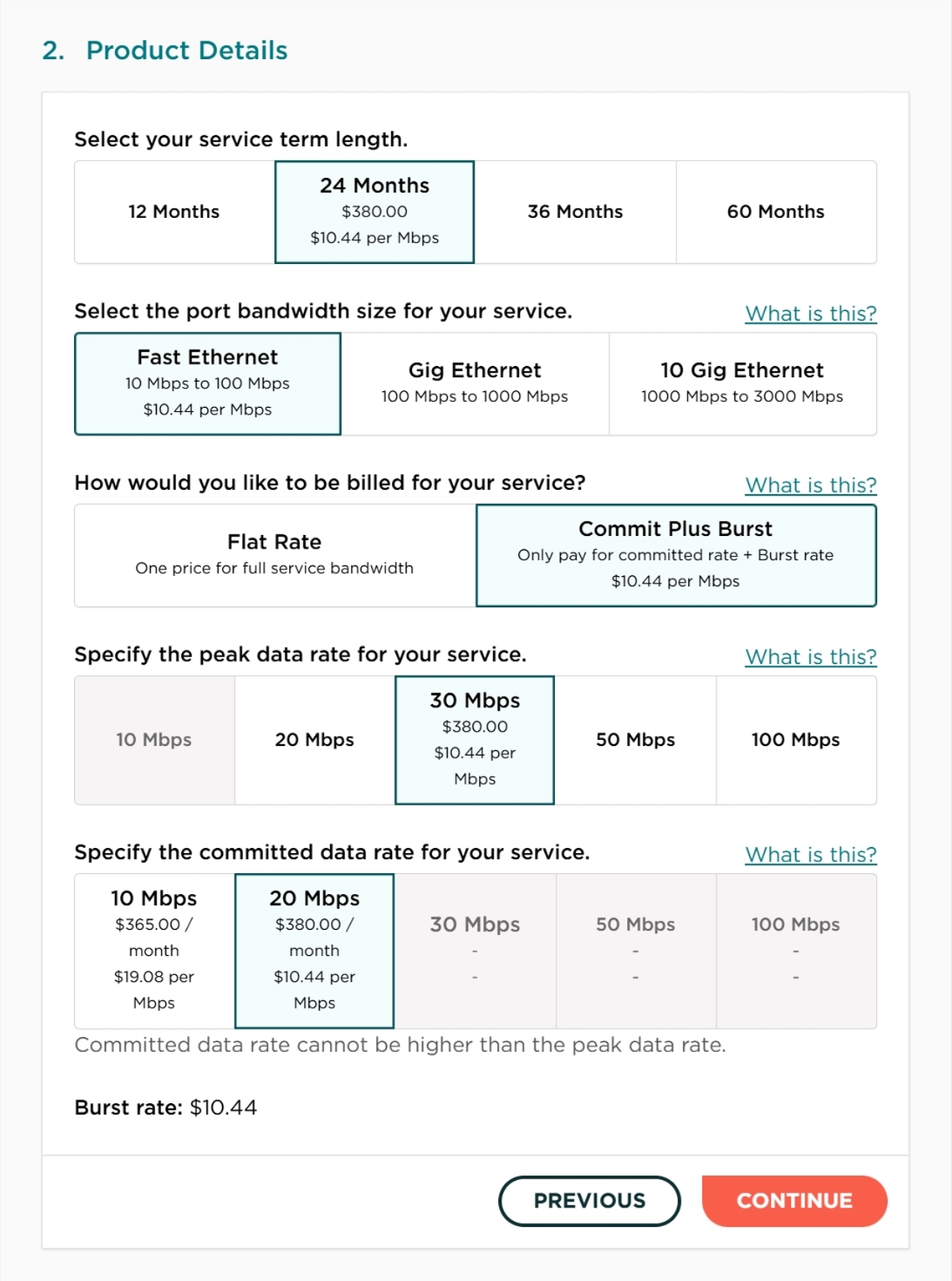Select the 12 Months service term
952x1281 pixels.
click(174, 212)
